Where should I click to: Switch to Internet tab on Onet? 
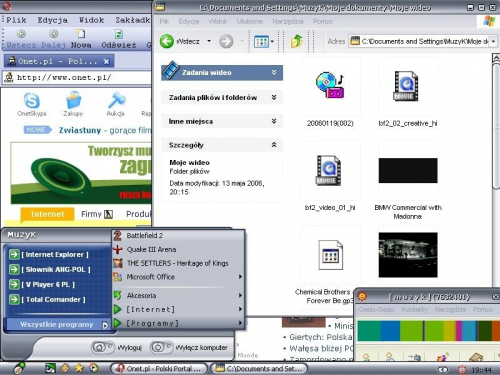[x=47, y=214]
